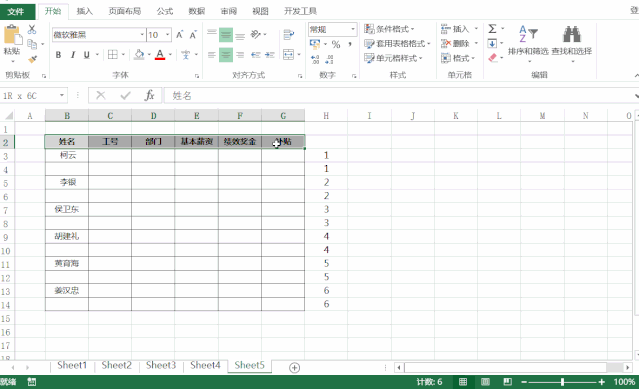Viewport: 639px width, 389px height.
Task: Toggle Underline formatting
Action: point(86,55)
